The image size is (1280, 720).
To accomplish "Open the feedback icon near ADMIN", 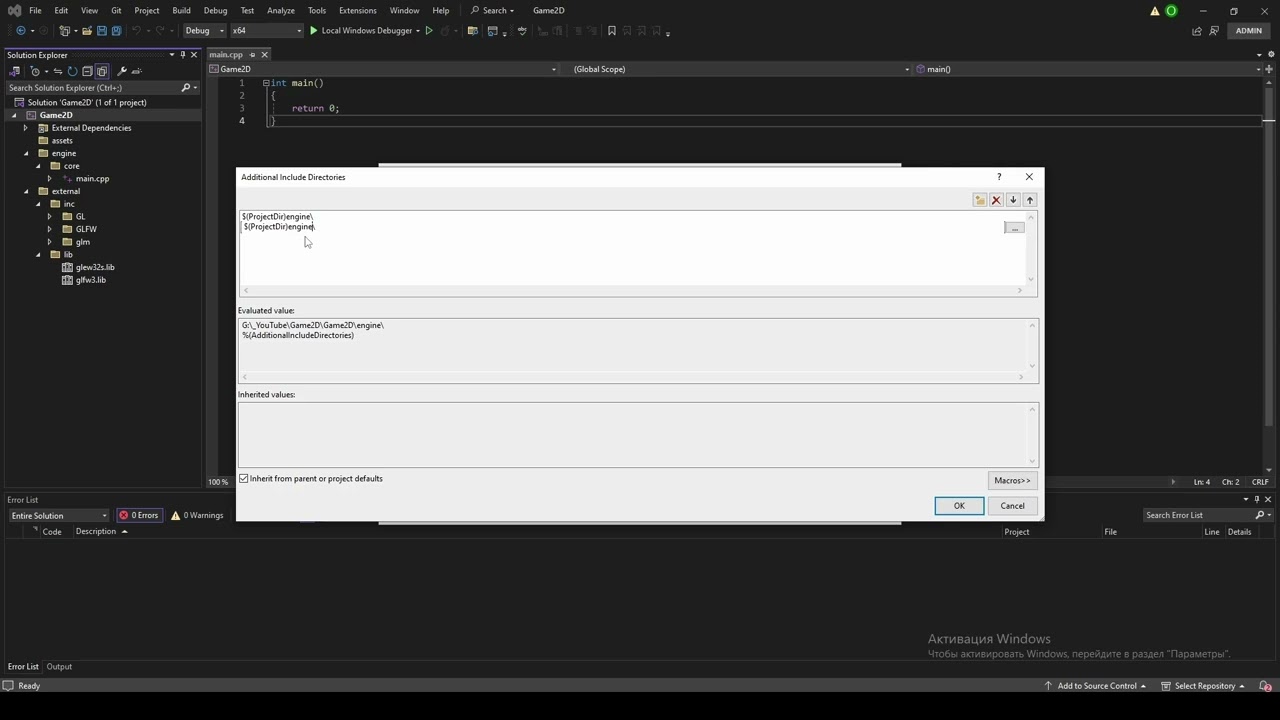I will coord(1215,31).
